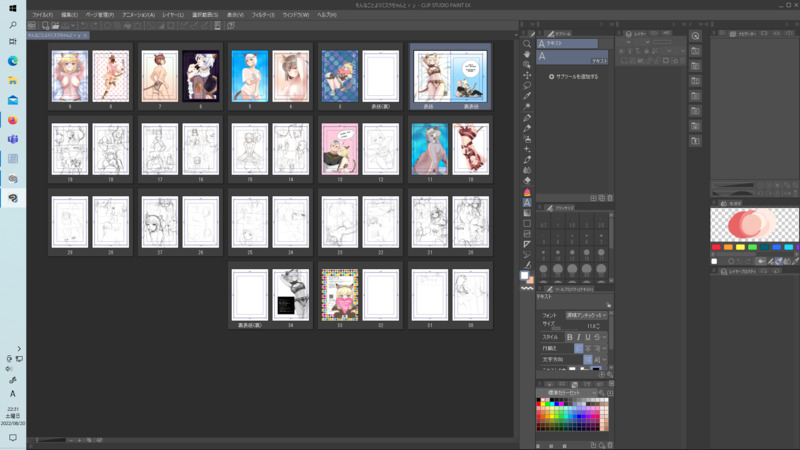Select the Lasso selection tool
800x450 pixels.
[527, 86]
